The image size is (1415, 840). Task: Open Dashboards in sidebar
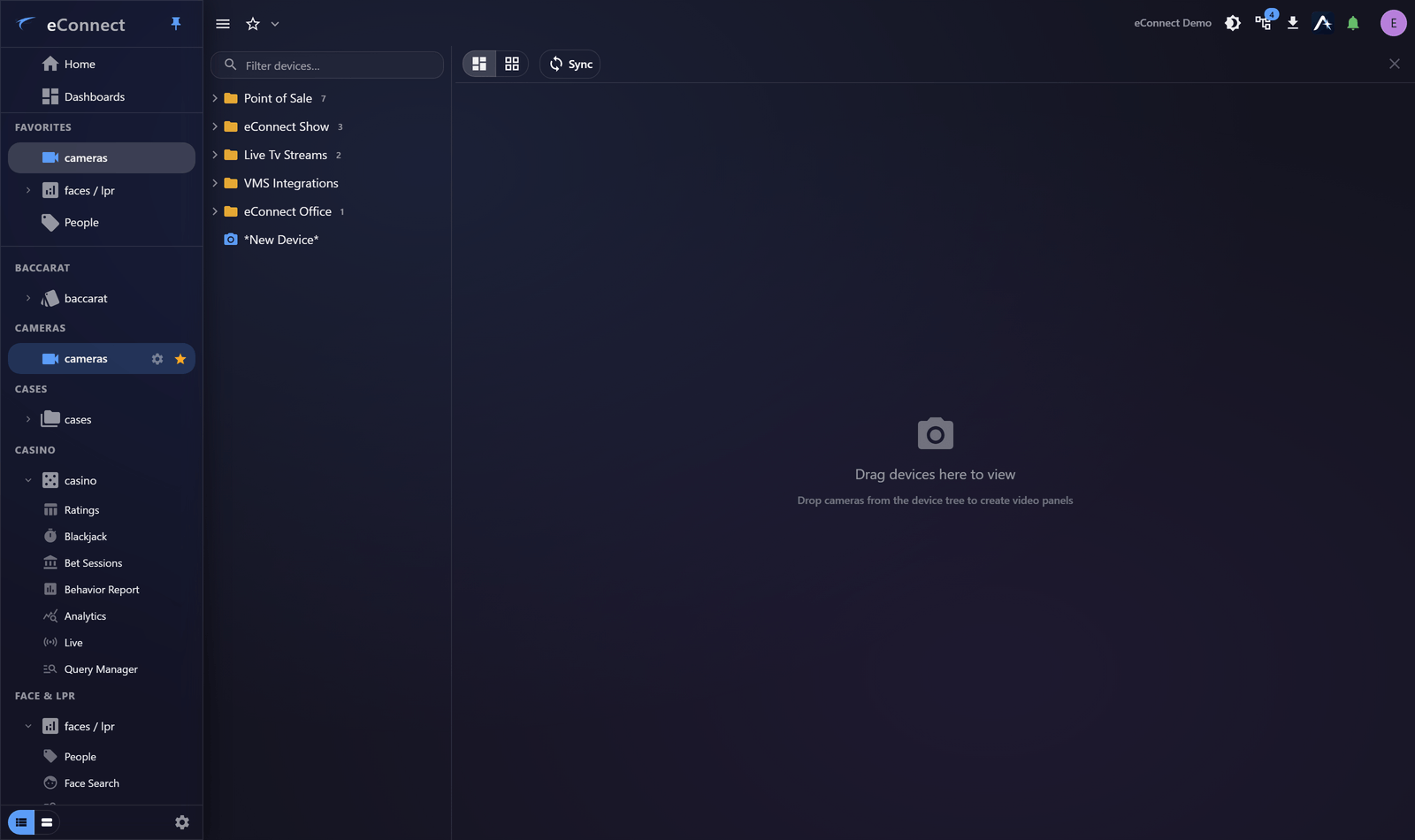click(x=102, y=96)
